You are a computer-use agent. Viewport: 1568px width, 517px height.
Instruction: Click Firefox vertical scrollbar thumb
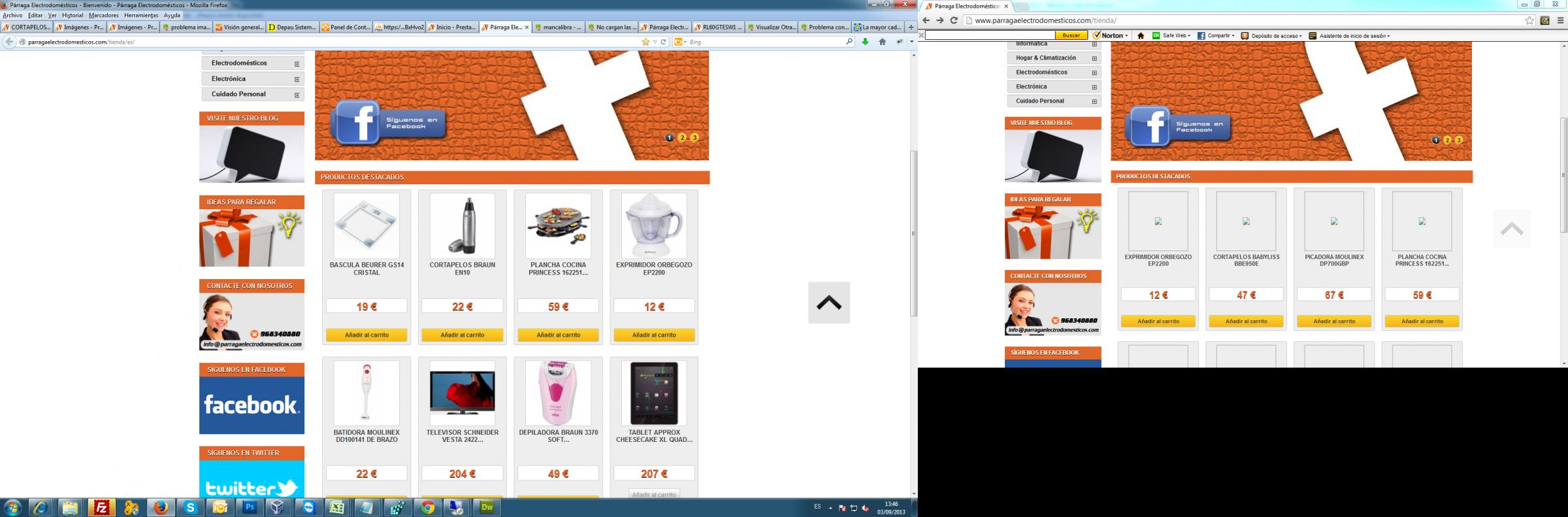(914, 233)
